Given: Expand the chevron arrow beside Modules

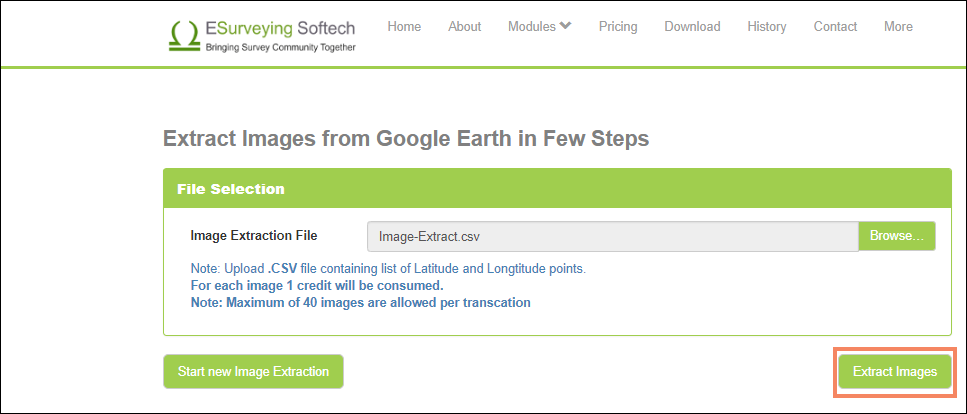Looking at the screenshot, I should (x=566, y=26).
